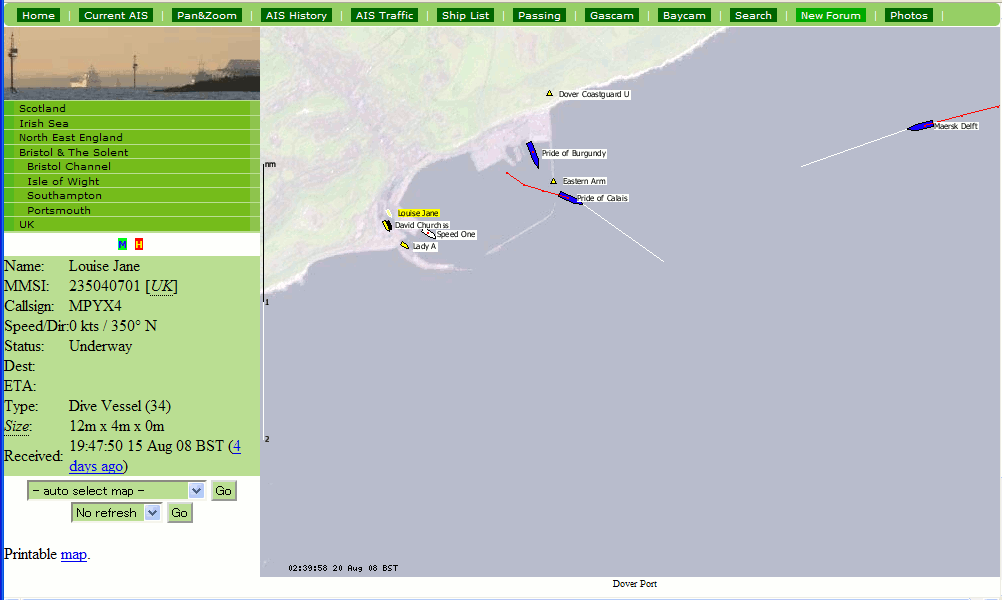This screenshot has height=600, width=1002.
Task: Select the Dover Coastguard triangle marker
Action: 549,94
